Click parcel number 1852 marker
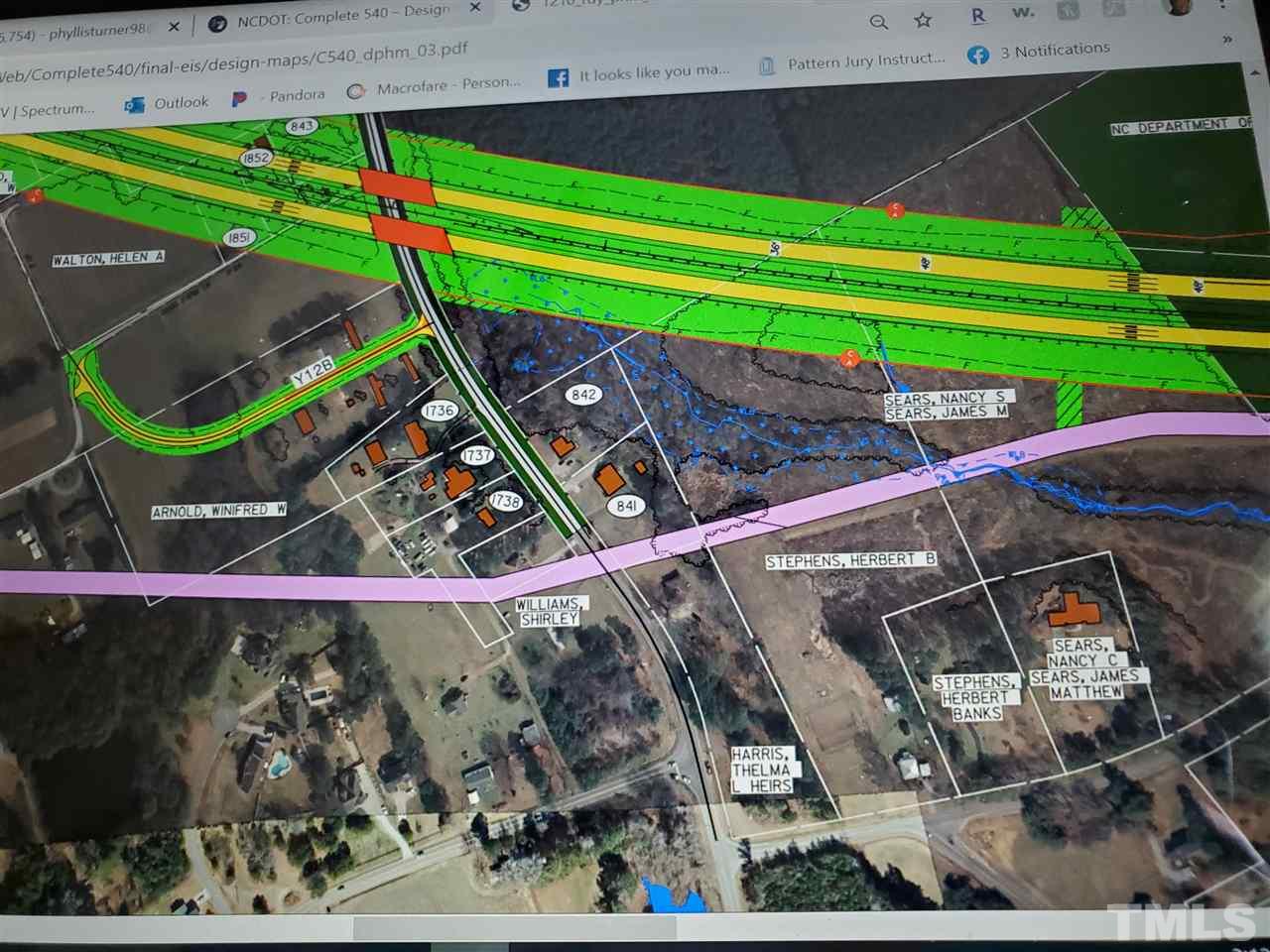This screenshot has height=952, width=1270. point(256,158)
